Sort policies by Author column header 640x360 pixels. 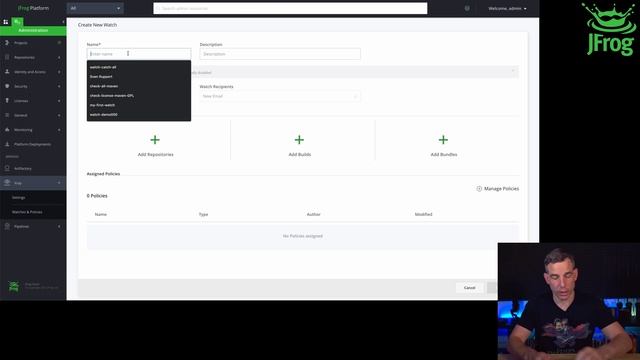point(313,214)
